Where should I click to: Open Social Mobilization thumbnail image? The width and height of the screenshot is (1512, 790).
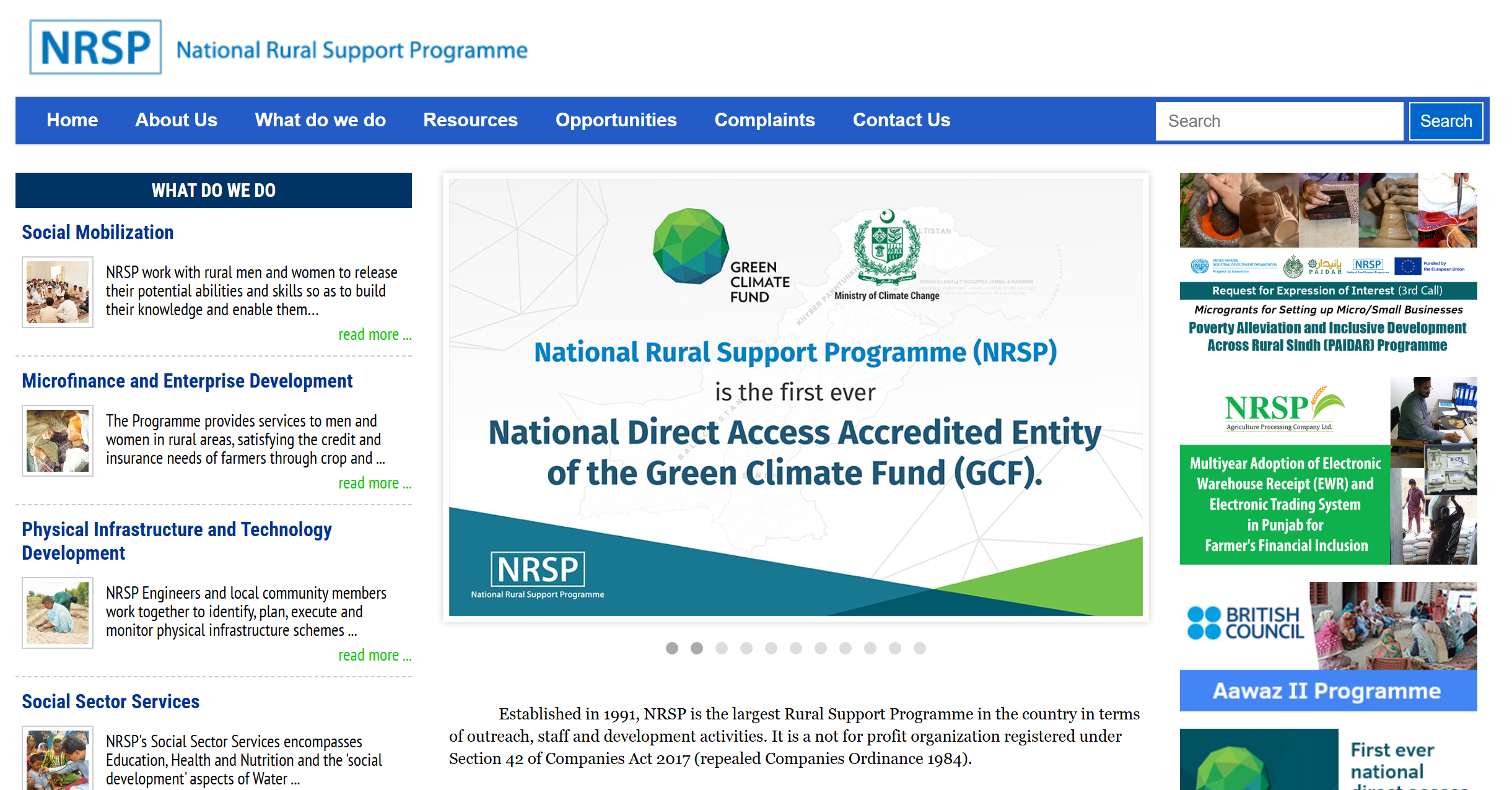(x=58, y=292)
